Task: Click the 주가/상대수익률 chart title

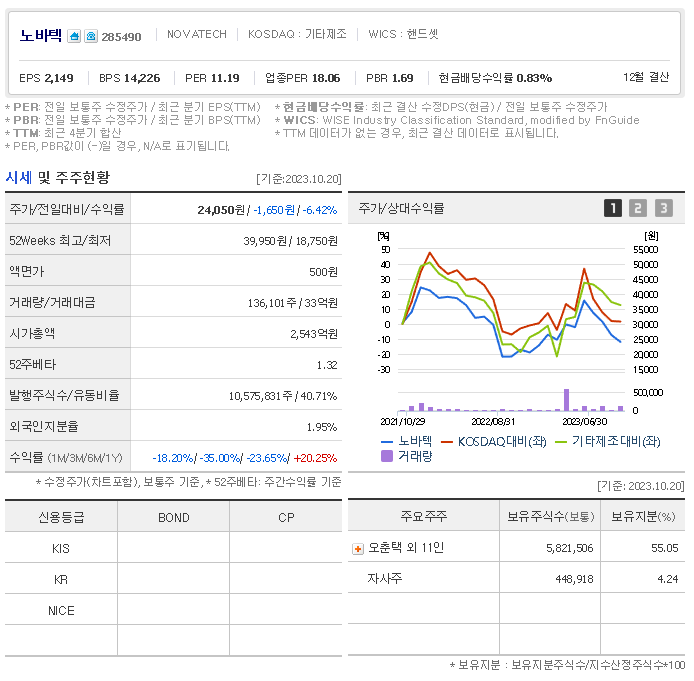Action: pos(401,208)
